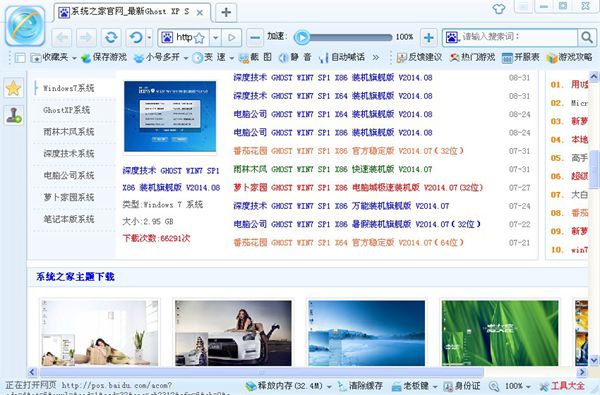The image size is (600, 395).
Task: Click 自动喊话 toolbar item
Action: [341, 57]
